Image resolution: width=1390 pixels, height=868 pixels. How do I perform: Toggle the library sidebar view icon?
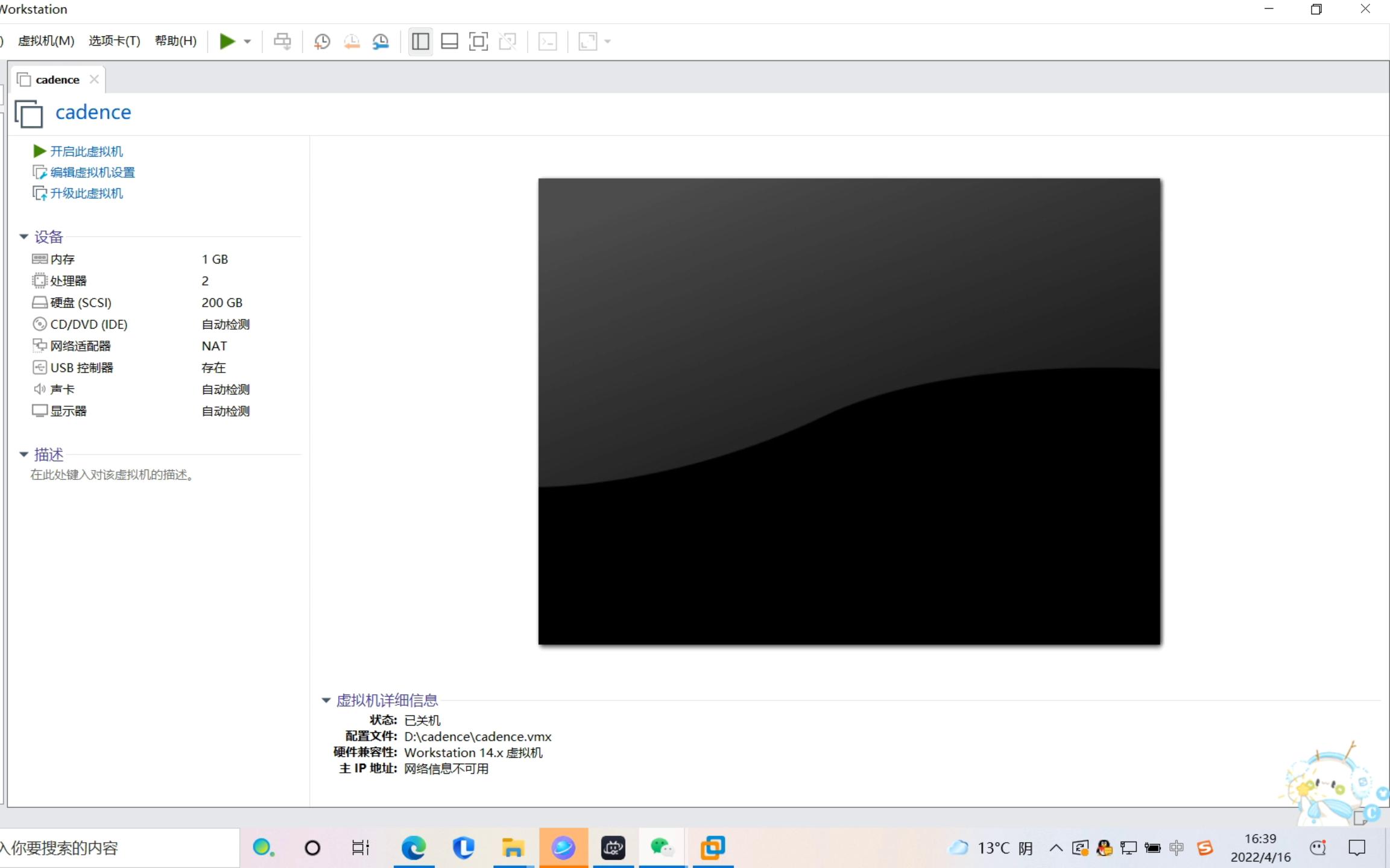click(x=420, y=41)
